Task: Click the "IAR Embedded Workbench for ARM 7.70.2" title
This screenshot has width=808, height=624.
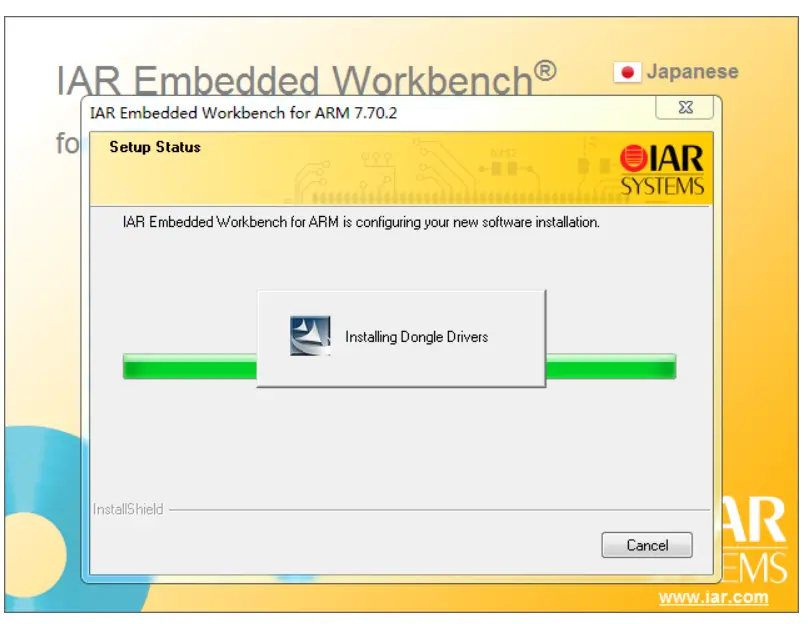Action: (x=243, y=113)
